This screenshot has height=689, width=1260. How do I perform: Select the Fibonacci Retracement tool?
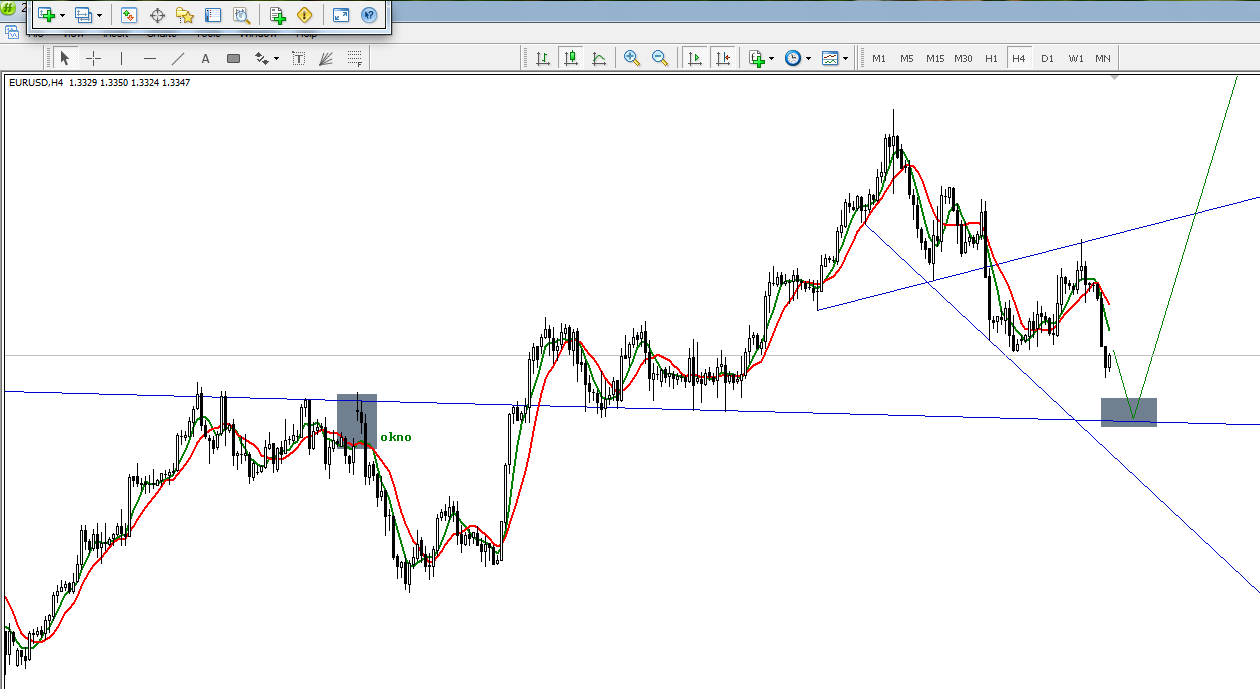click(354, 58)
